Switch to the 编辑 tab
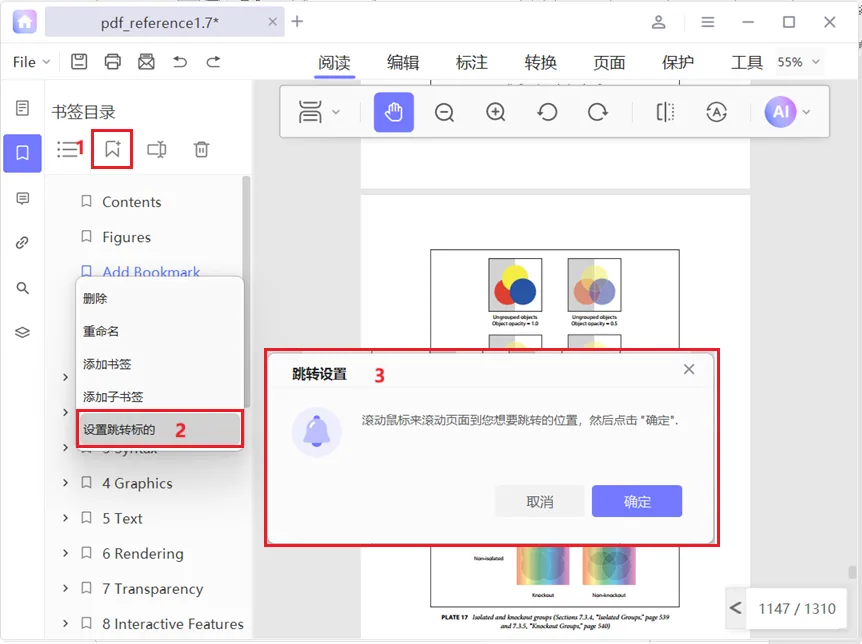 tap(403, 63)
